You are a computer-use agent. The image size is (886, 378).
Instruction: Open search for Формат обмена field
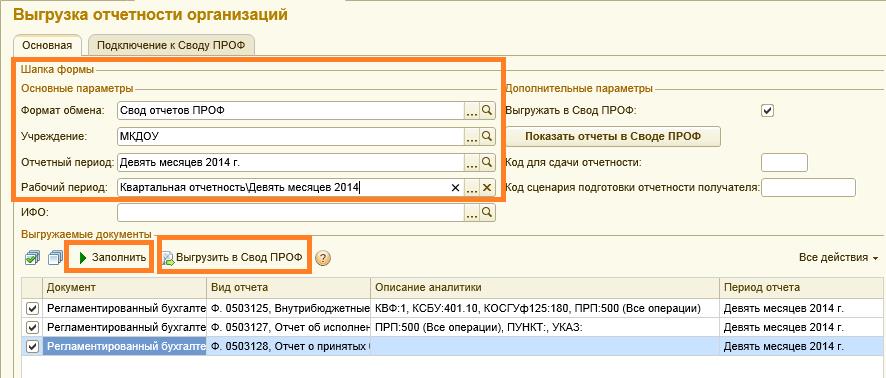[x=487, y=111]
